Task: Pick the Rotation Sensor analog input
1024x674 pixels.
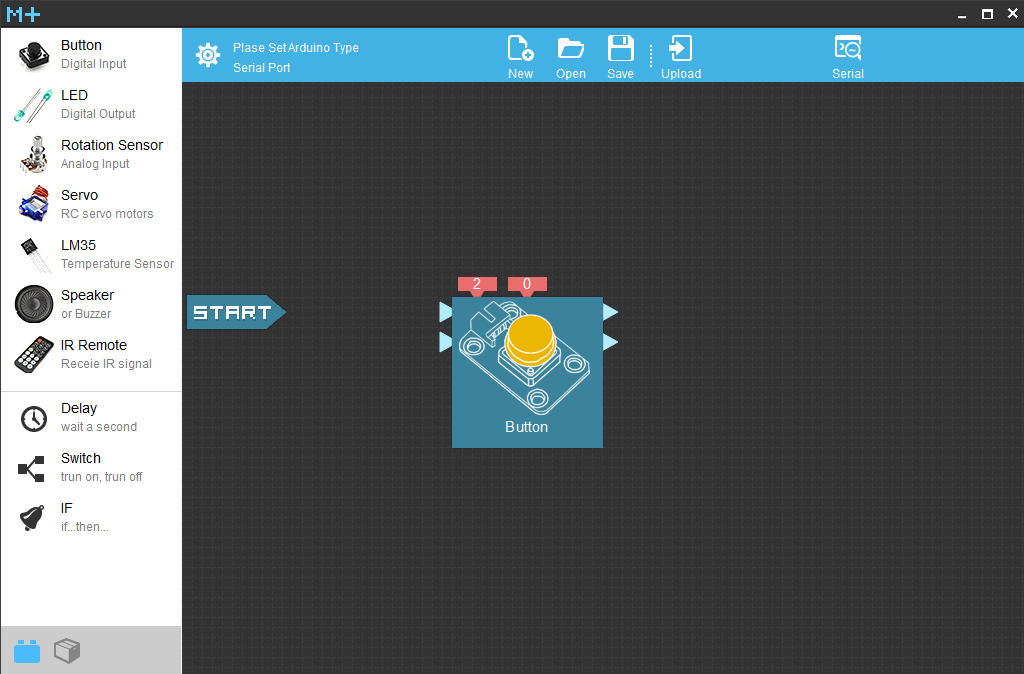Action: 91,154
